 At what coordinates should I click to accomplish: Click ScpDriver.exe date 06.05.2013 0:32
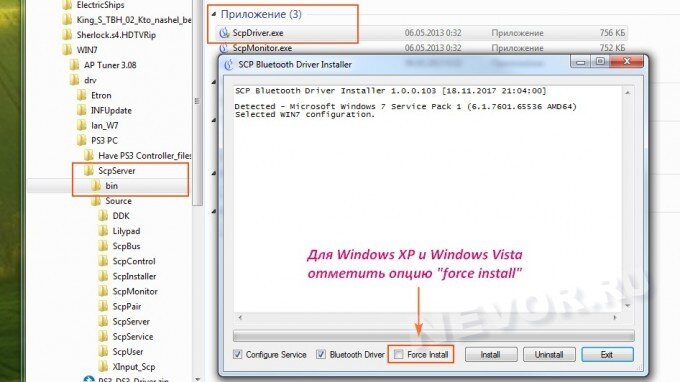pos(433,33)
